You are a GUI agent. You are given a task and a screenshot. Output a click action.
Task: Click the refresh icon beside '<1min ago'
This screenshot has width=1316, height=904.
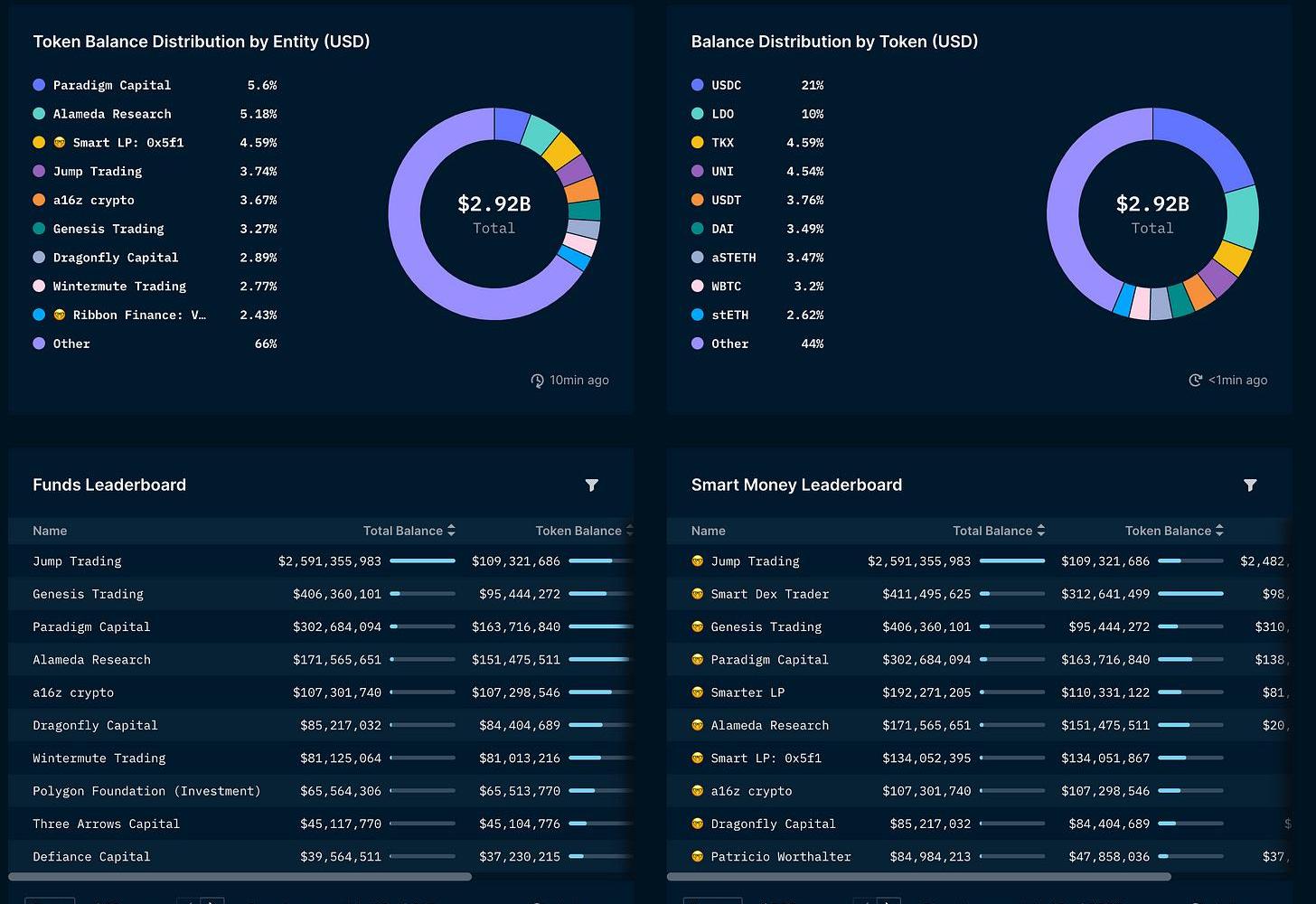pos(1196,381)
